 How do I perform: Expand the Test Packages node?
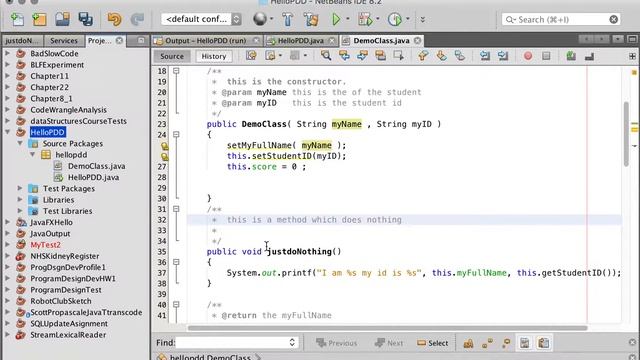(20, 188)
